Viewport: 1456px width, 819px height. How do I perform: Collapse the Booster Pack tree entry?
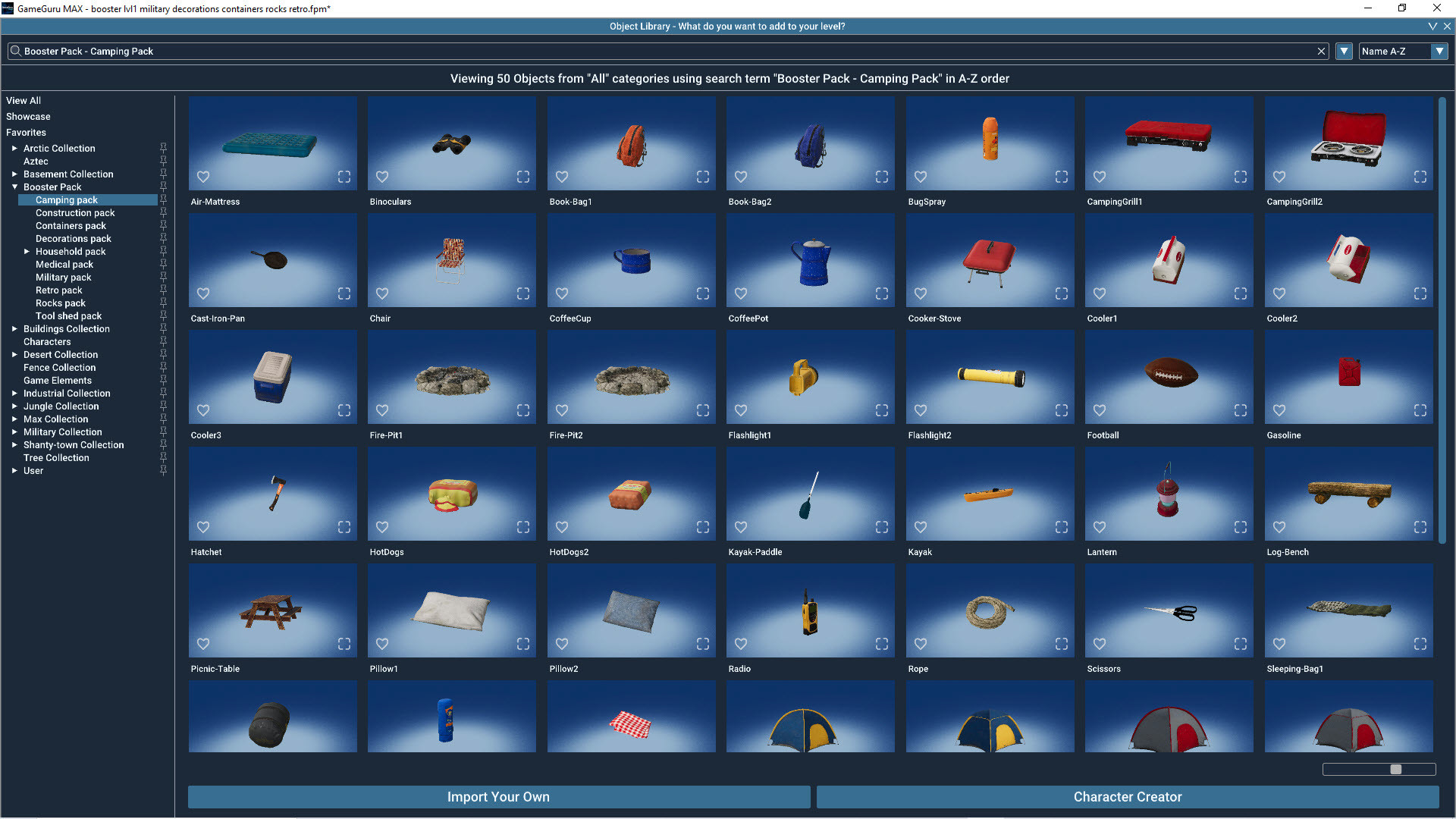14,187
